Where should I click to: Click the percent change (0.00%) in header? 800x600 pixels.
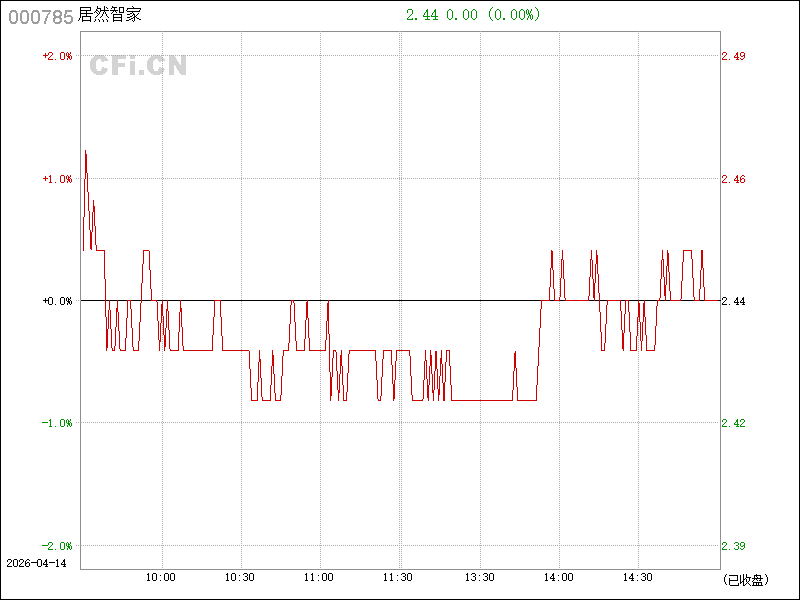click(514, 15)
